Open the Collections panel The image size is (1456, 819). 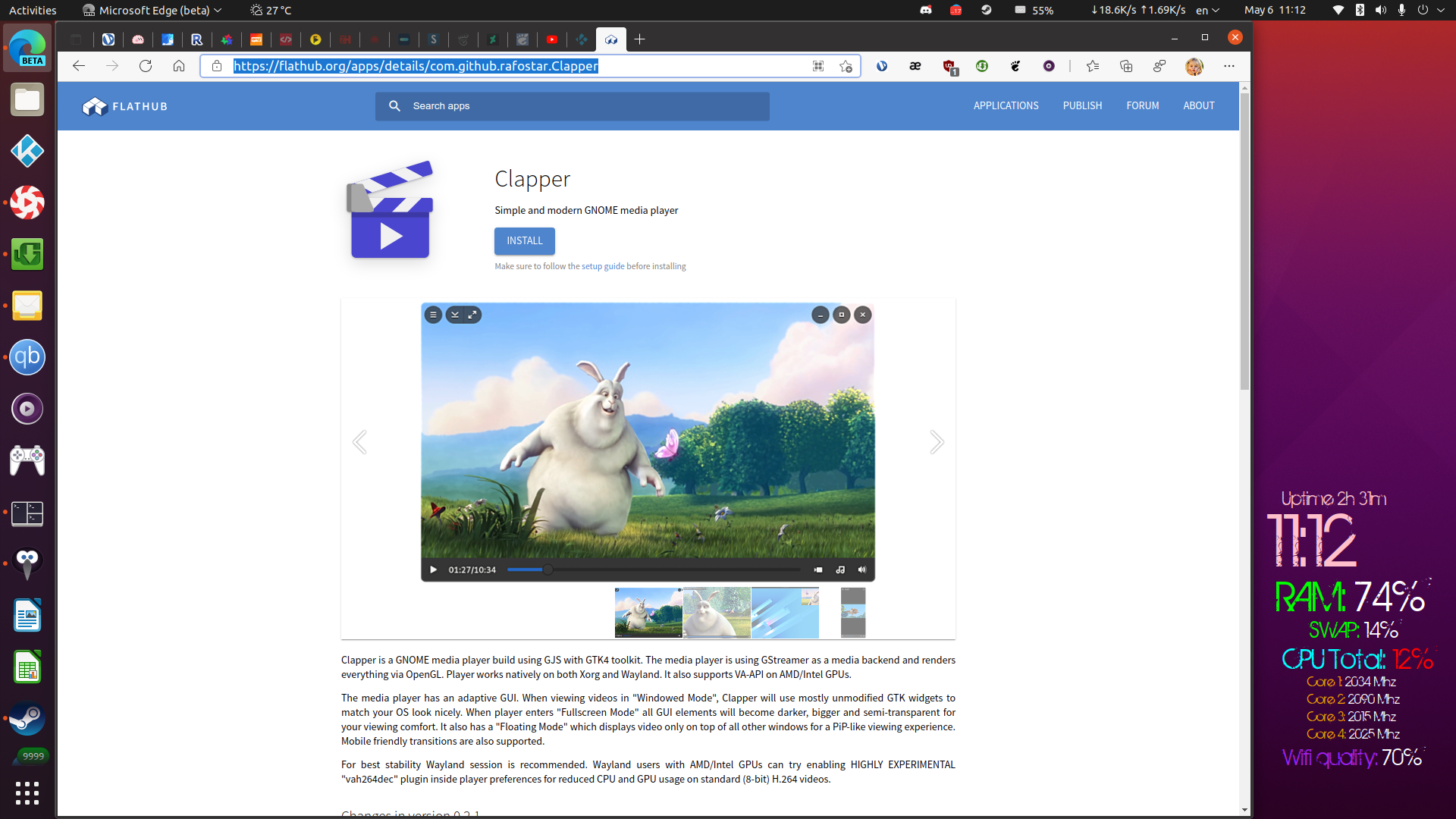click(1126, 66)
